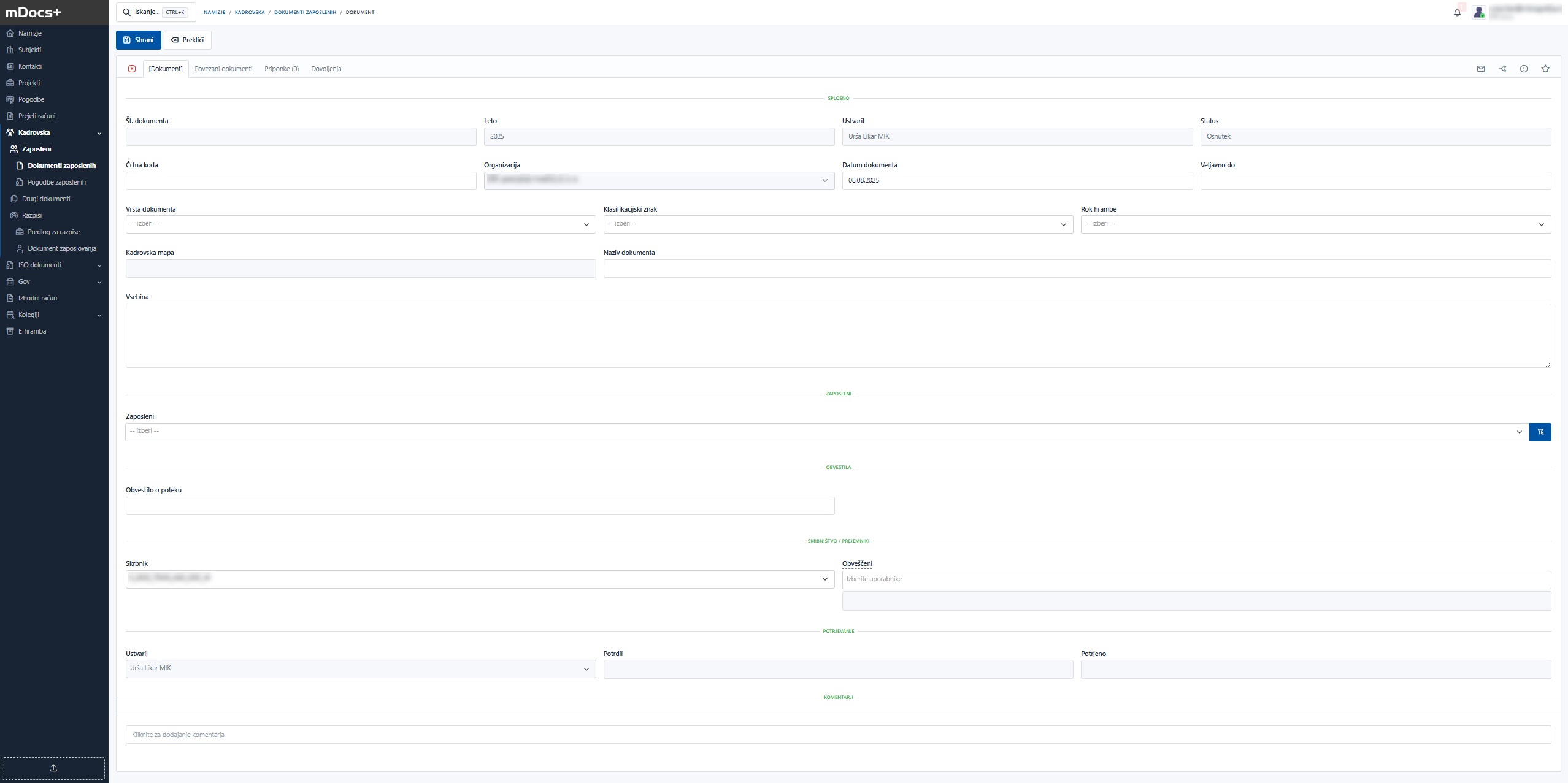1568x783 pixels.
Task: Click the KADROVSKA breadcrumb link
Action: (x=250, y=12)
